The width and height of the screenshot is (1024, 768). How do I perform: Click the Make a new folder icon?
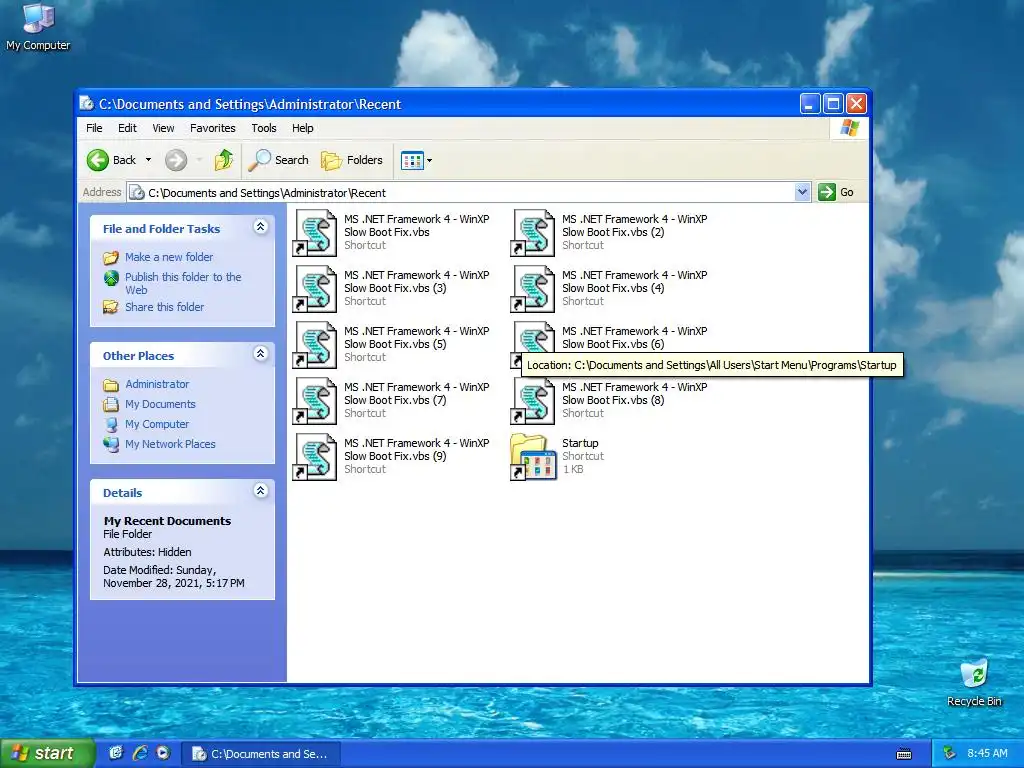point(111,257)
